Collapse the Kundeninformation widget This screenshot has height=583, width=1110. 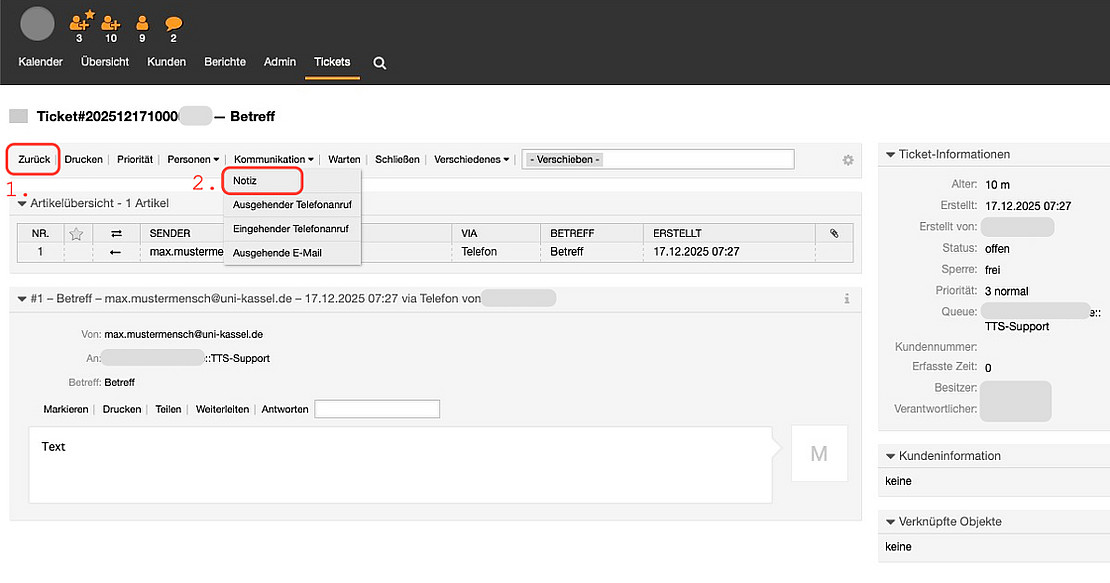pyautogui.click(x=888, y=456)
